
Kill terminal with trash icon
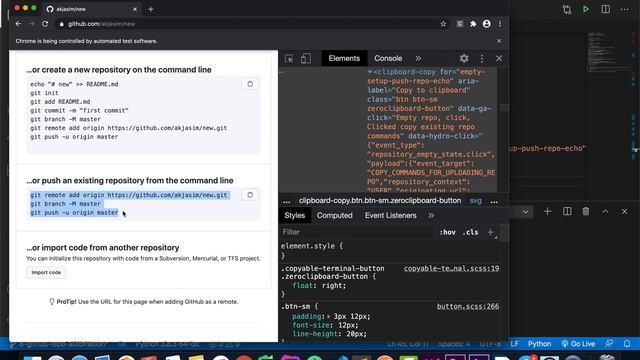click(x=586, y=211)
